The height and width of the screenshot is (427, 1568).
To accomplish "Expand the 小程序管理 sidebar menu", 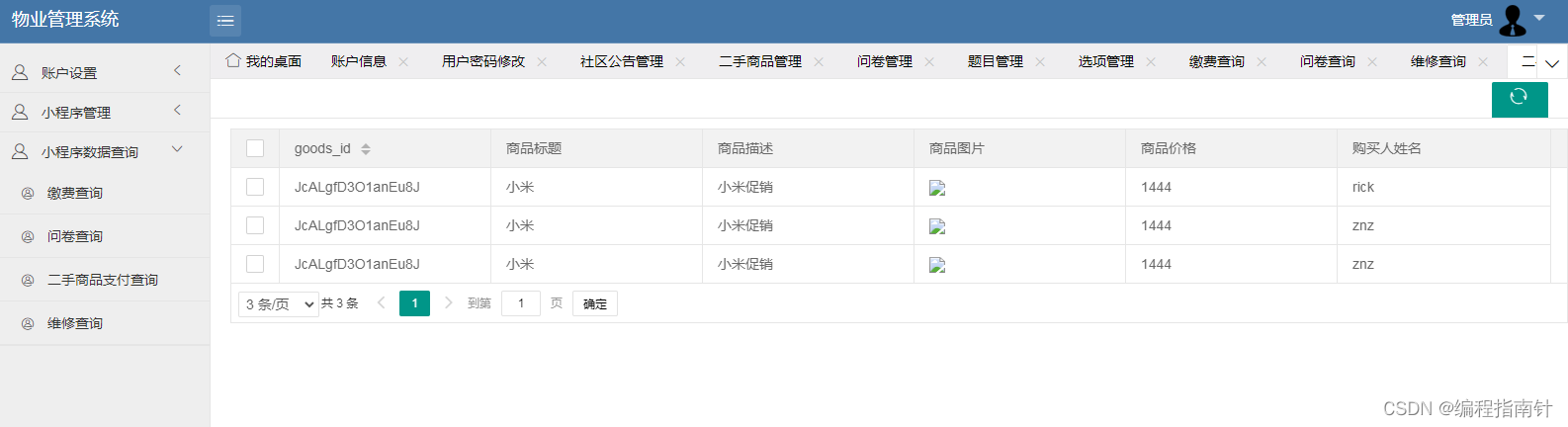I will 178,110.
